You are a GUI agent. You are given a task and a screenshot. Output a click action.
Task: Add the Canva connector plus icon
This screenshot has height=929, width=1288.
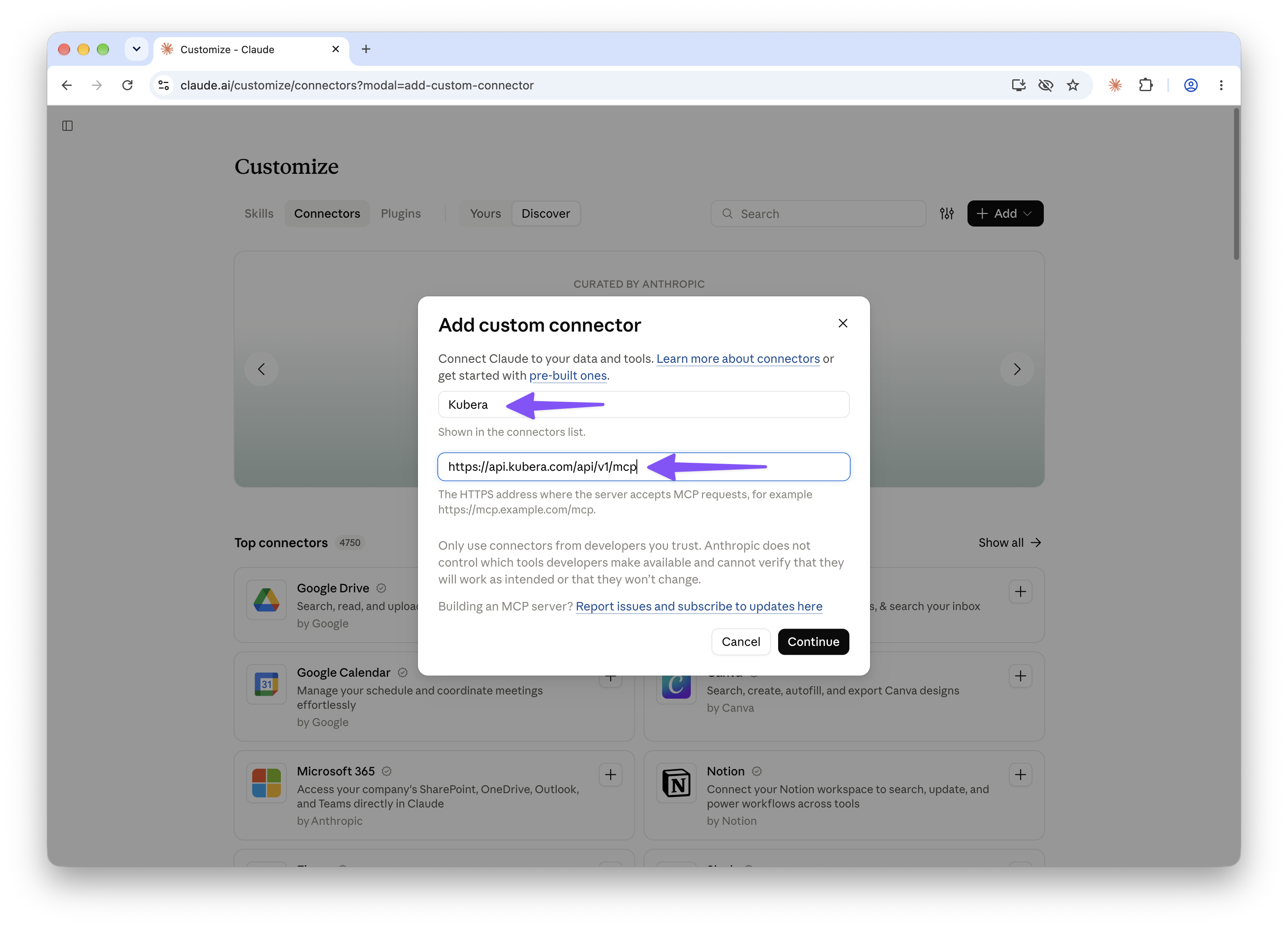(x=1021, y=676)
